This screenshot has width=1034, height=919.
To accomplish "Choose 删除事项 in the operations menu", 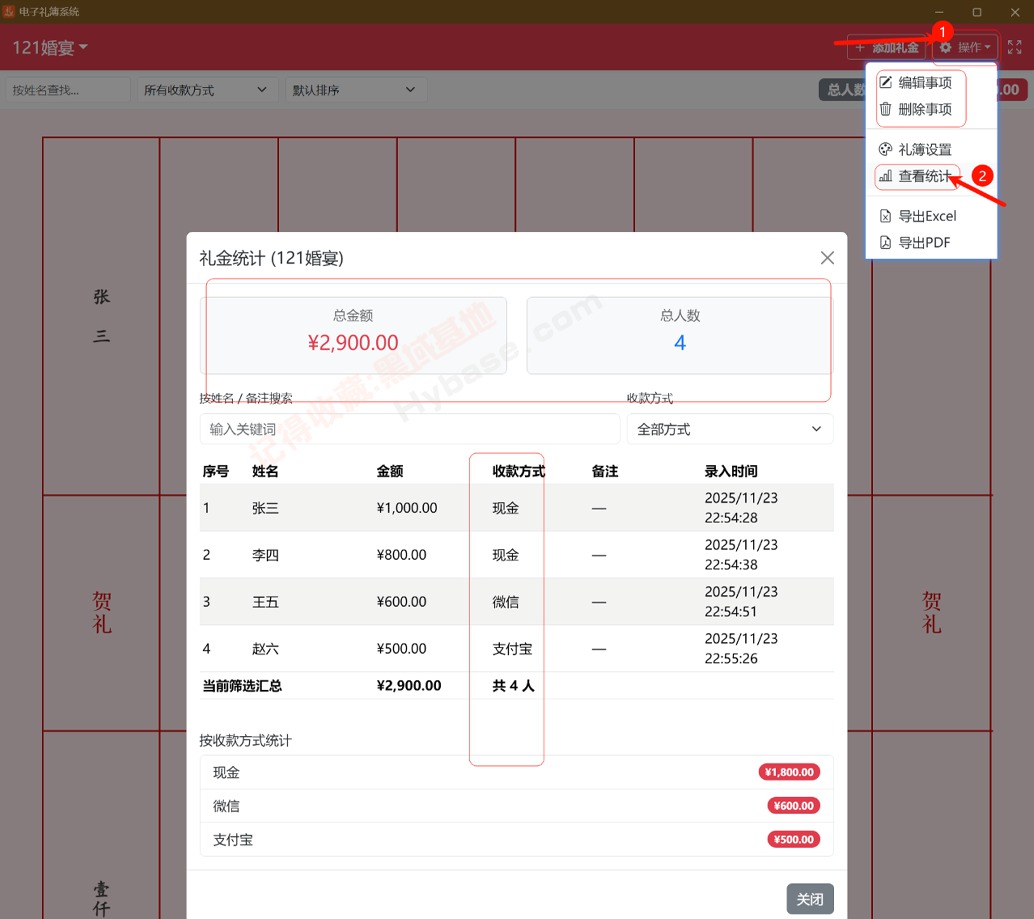I will point(925,110).
